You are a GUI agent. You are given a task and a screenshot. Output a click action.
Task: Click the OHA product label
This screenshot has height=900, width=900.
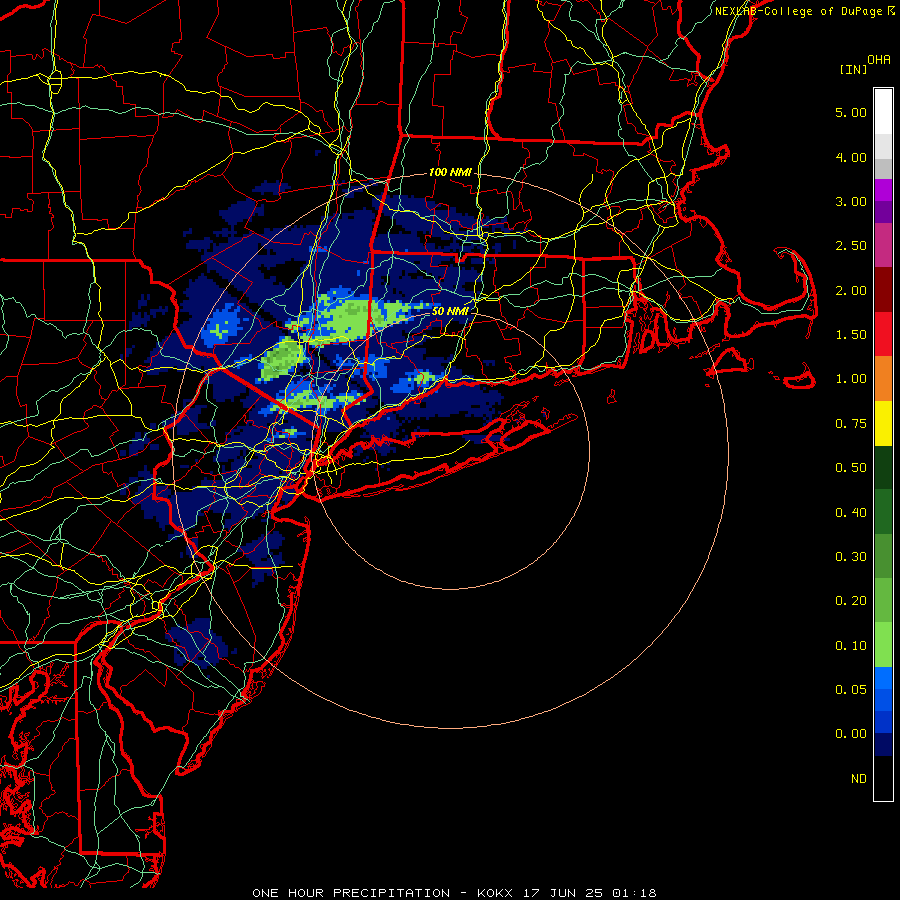tap(879, 60)
